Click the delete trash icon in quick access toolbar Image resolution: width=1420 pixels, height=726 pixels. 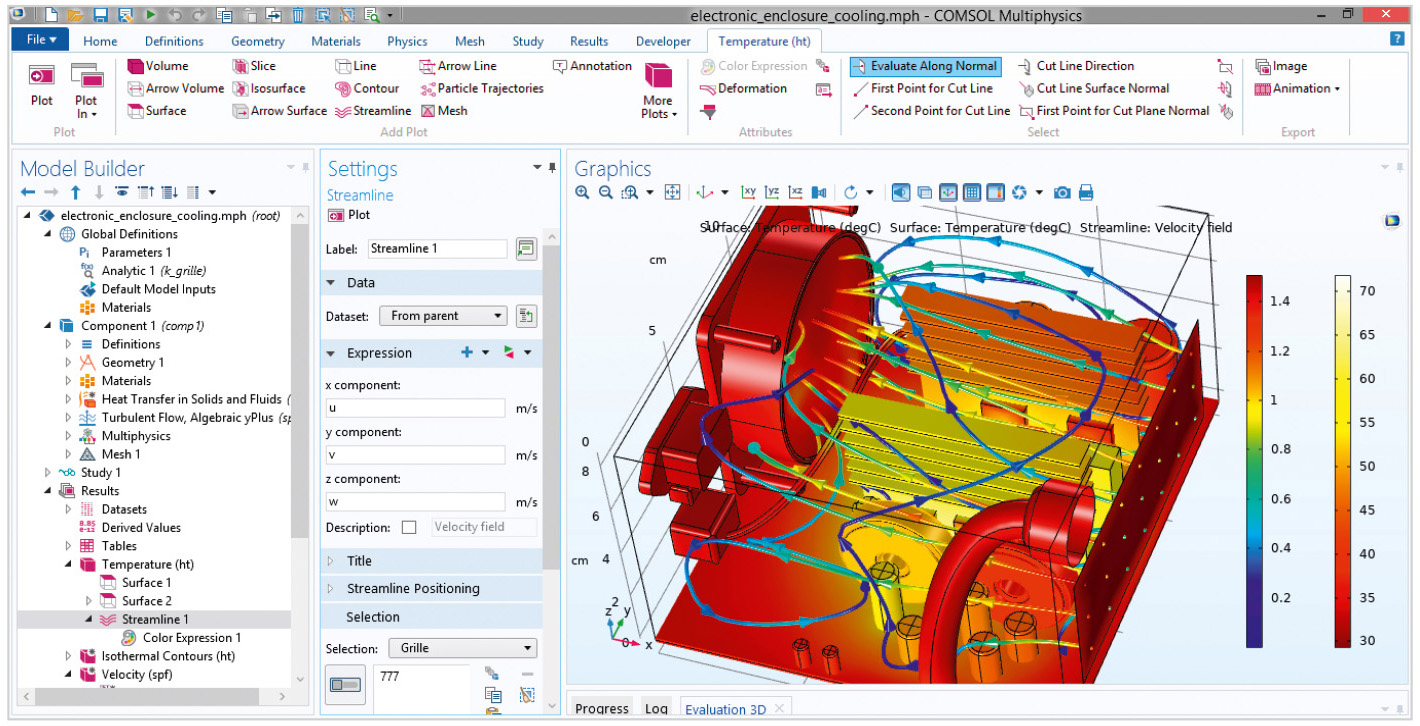(298, 15)
